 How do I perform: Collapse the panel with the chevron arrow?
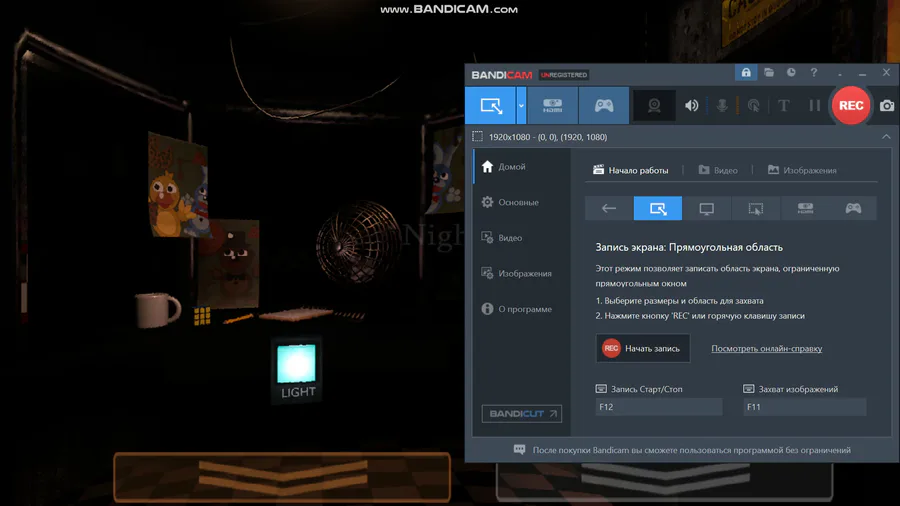pos(886,137)
